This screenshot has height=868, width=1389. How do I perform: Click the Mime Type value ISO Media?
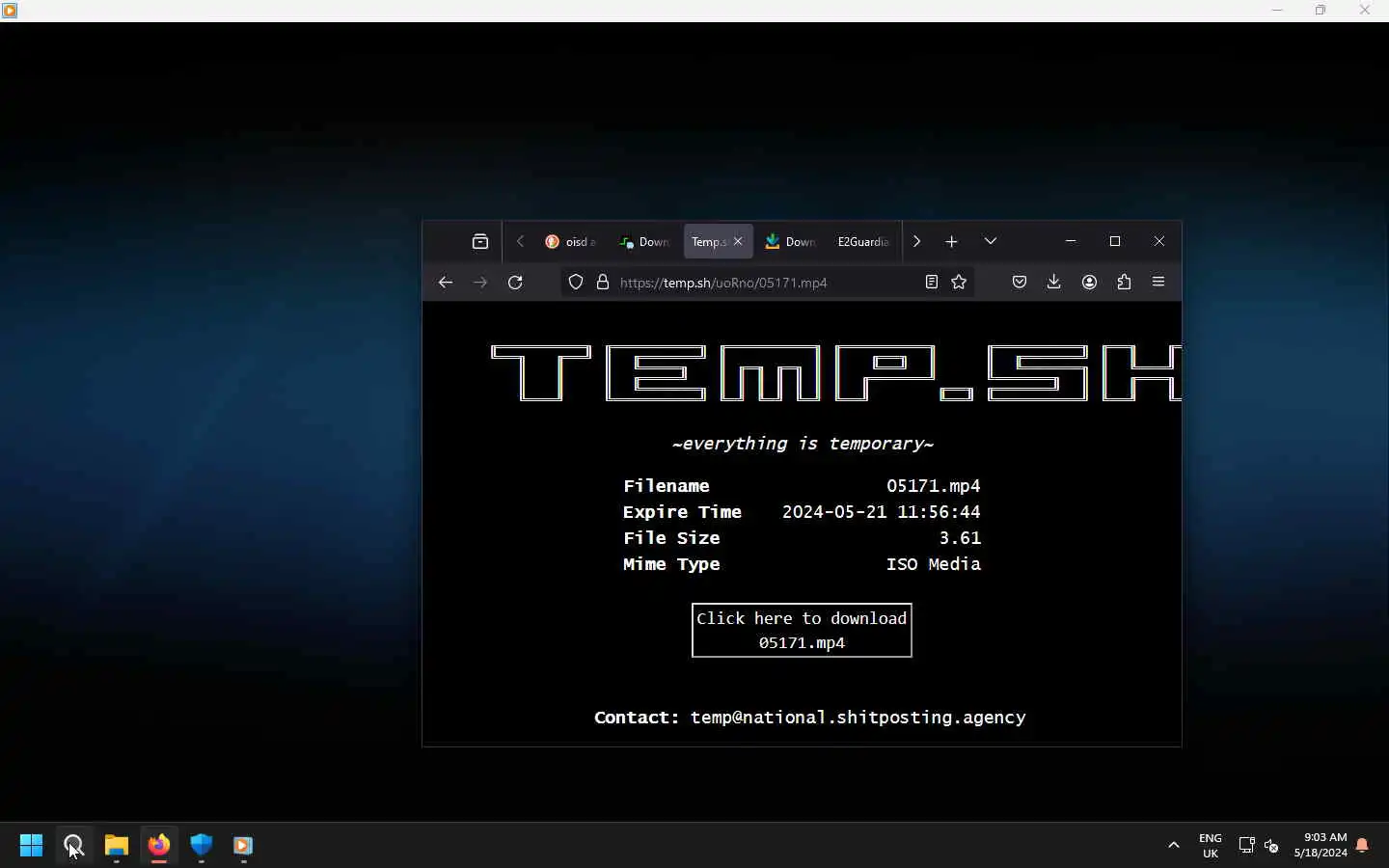pos(934,564)
